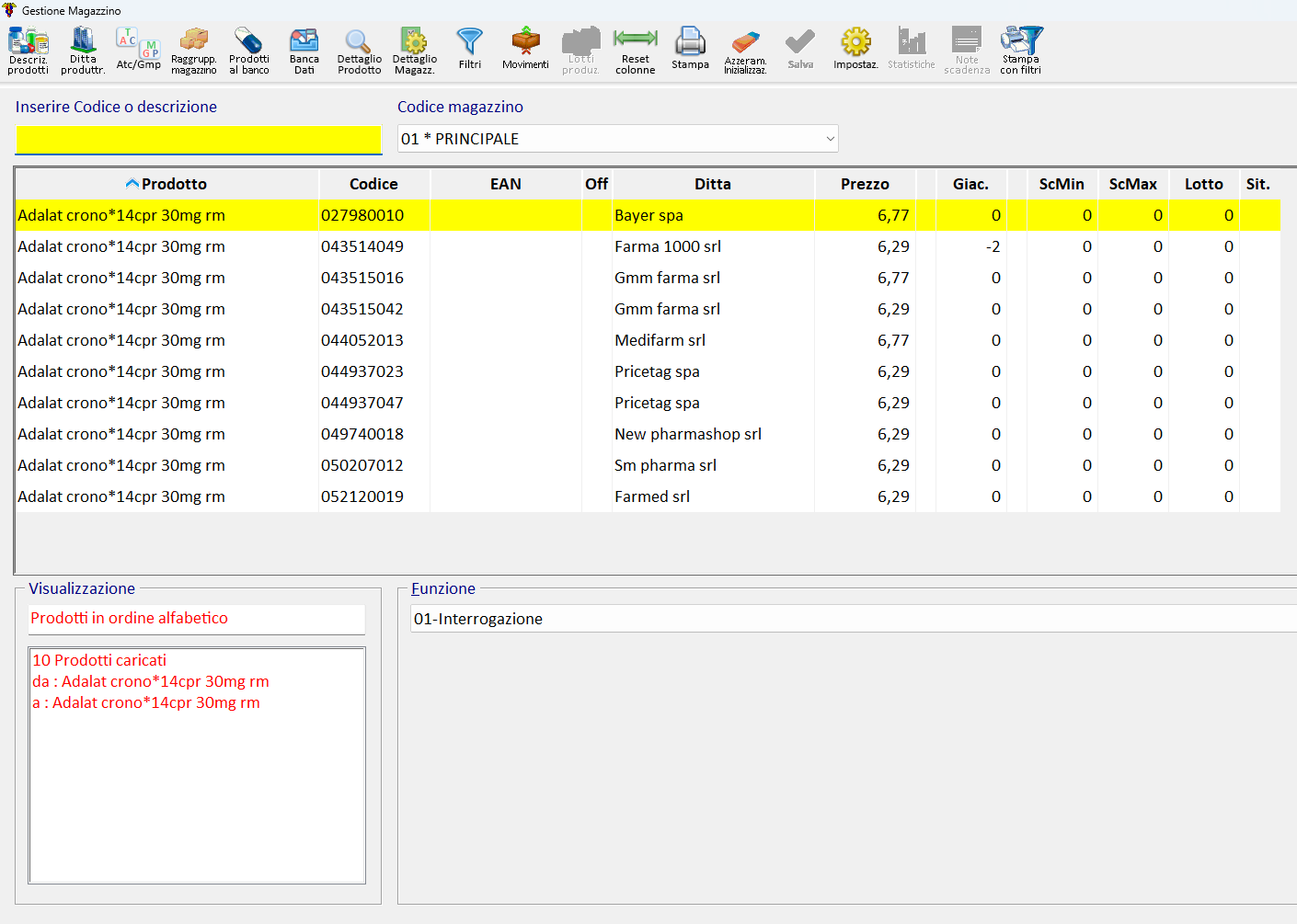Select the Sm pharma srl row
This screenshot has width=1297, height=924.
pos(648,465)
